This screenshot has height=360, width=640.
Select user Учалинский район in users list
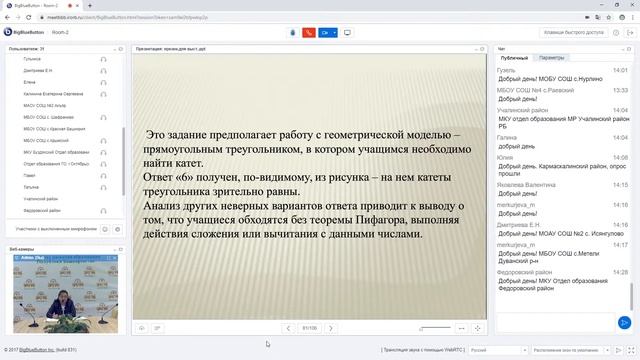[41, 199]
